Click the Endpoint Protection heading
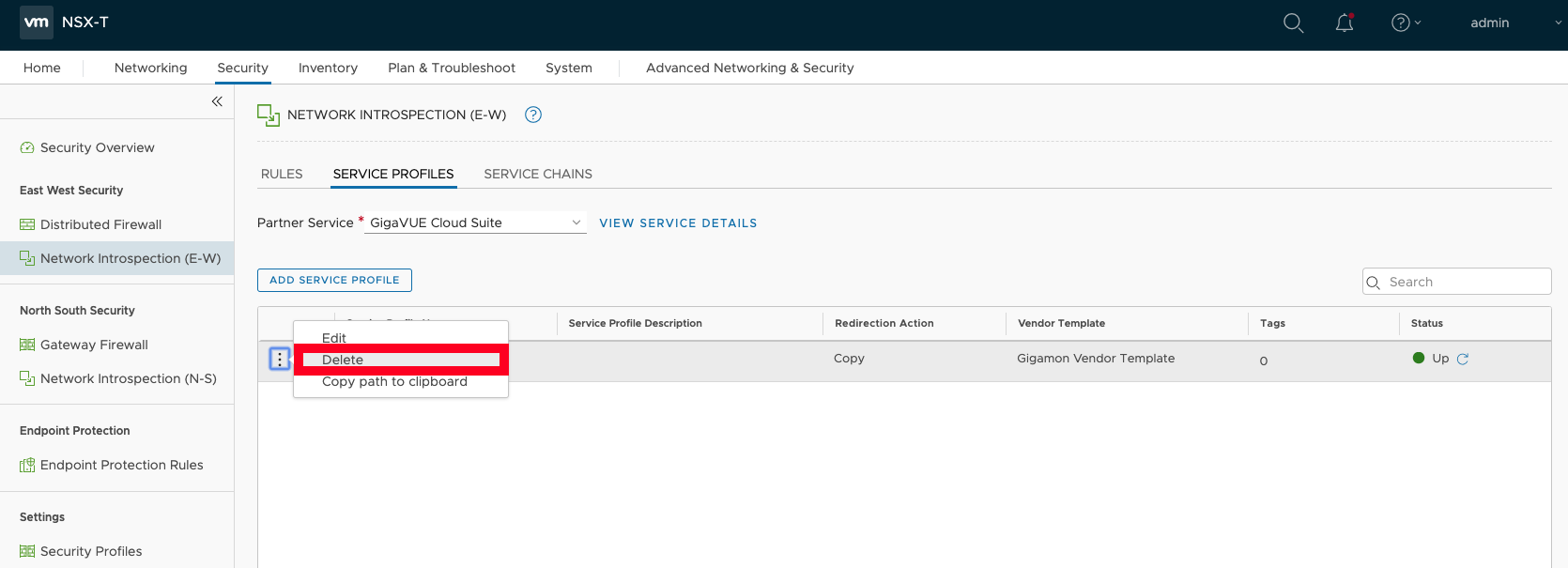1568x568 pixels. point(75,431)
